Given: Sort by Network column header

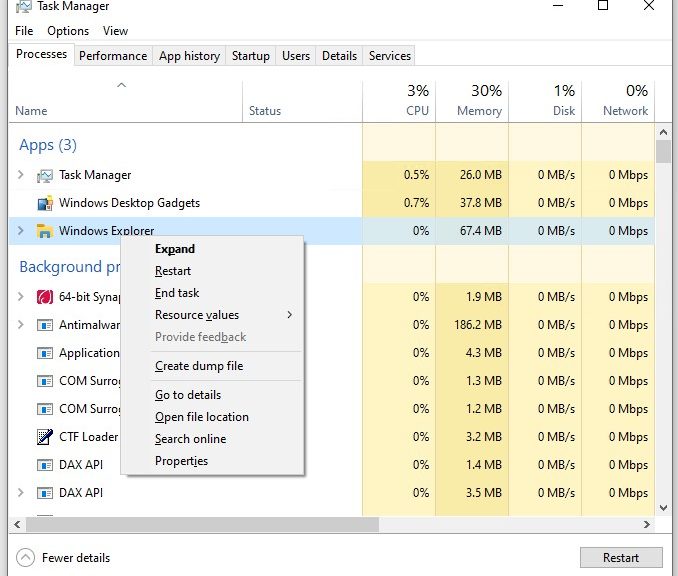Looking at the screenshot, I should [x=618, y=101].
